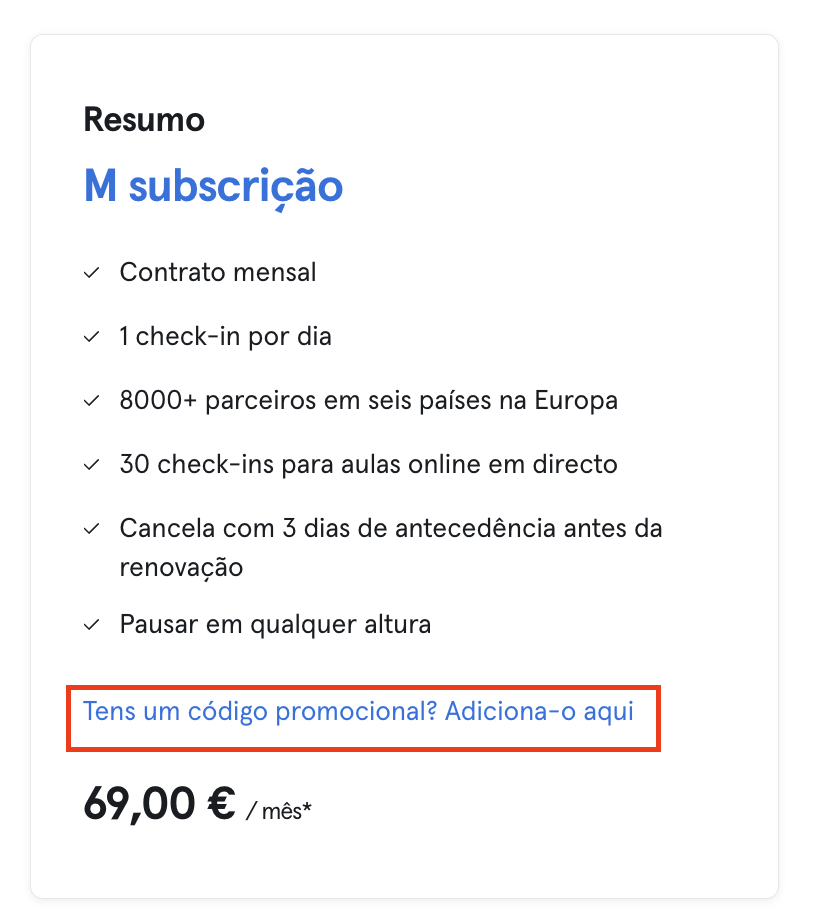The image size is (834, 924).
Task: Click the checkmark beside '8000+ parceiros'
Action: 91,401
